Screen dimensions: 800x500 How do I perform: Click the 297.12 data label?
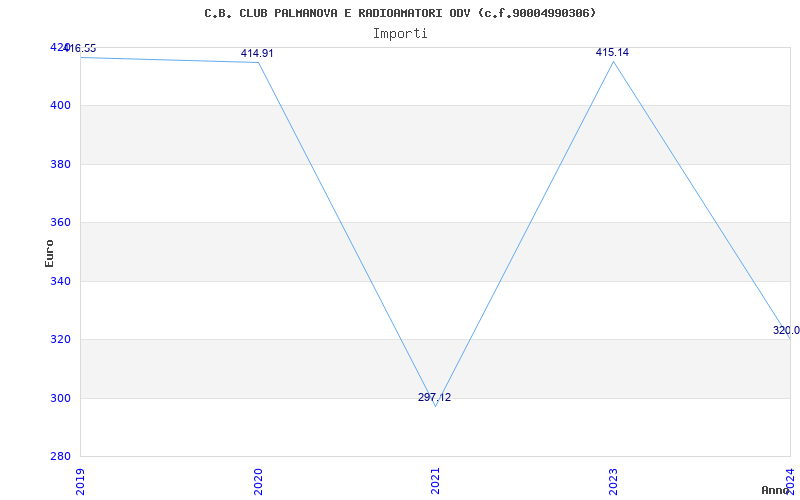coord(435,397)
